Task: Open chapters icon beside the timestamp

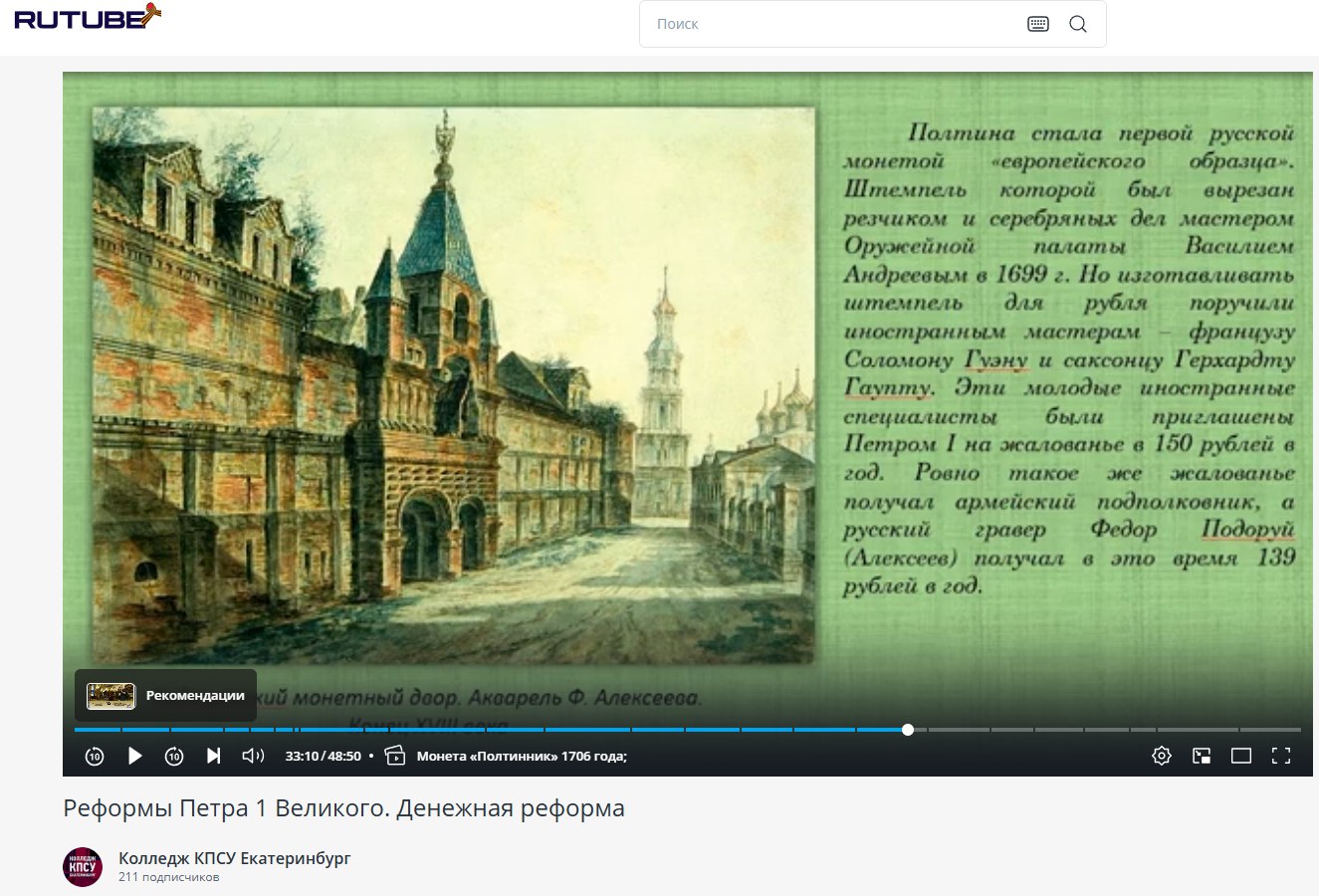Action: click(x=395, y=756)
